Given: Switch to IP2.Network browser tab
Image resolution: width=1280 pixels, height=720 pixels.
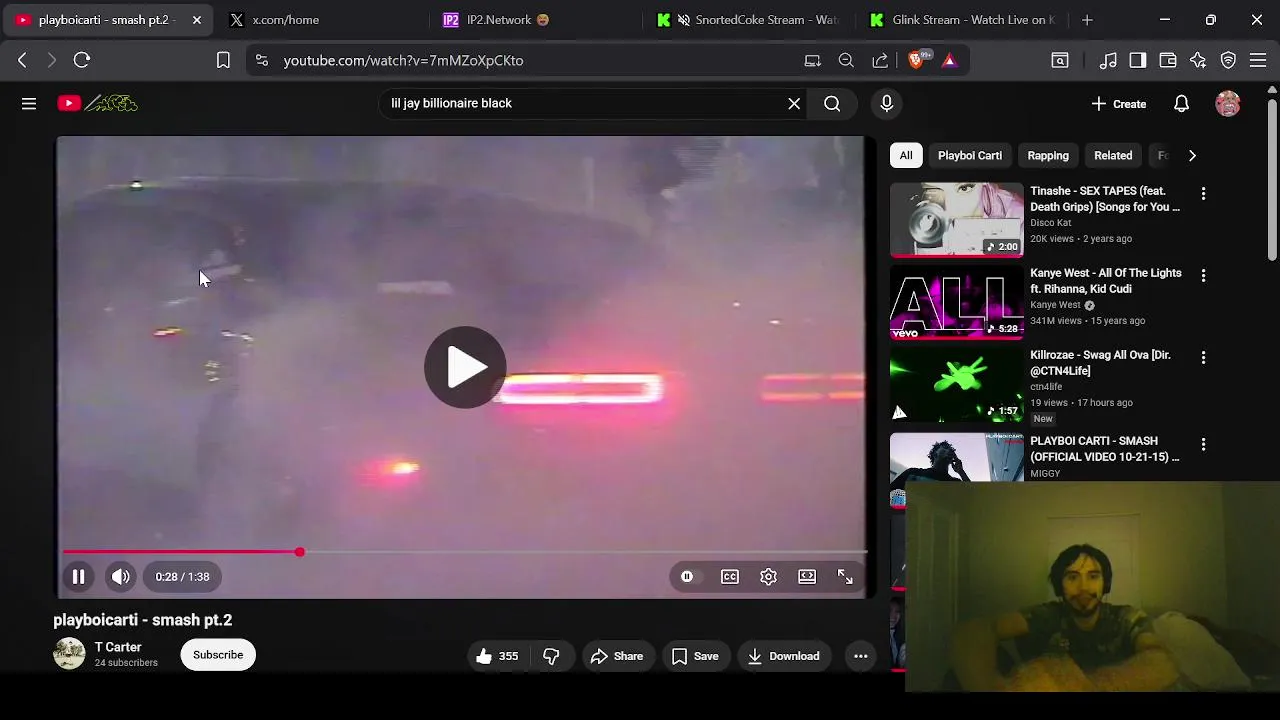Looking at the screenshot, I should coord(534,20).
